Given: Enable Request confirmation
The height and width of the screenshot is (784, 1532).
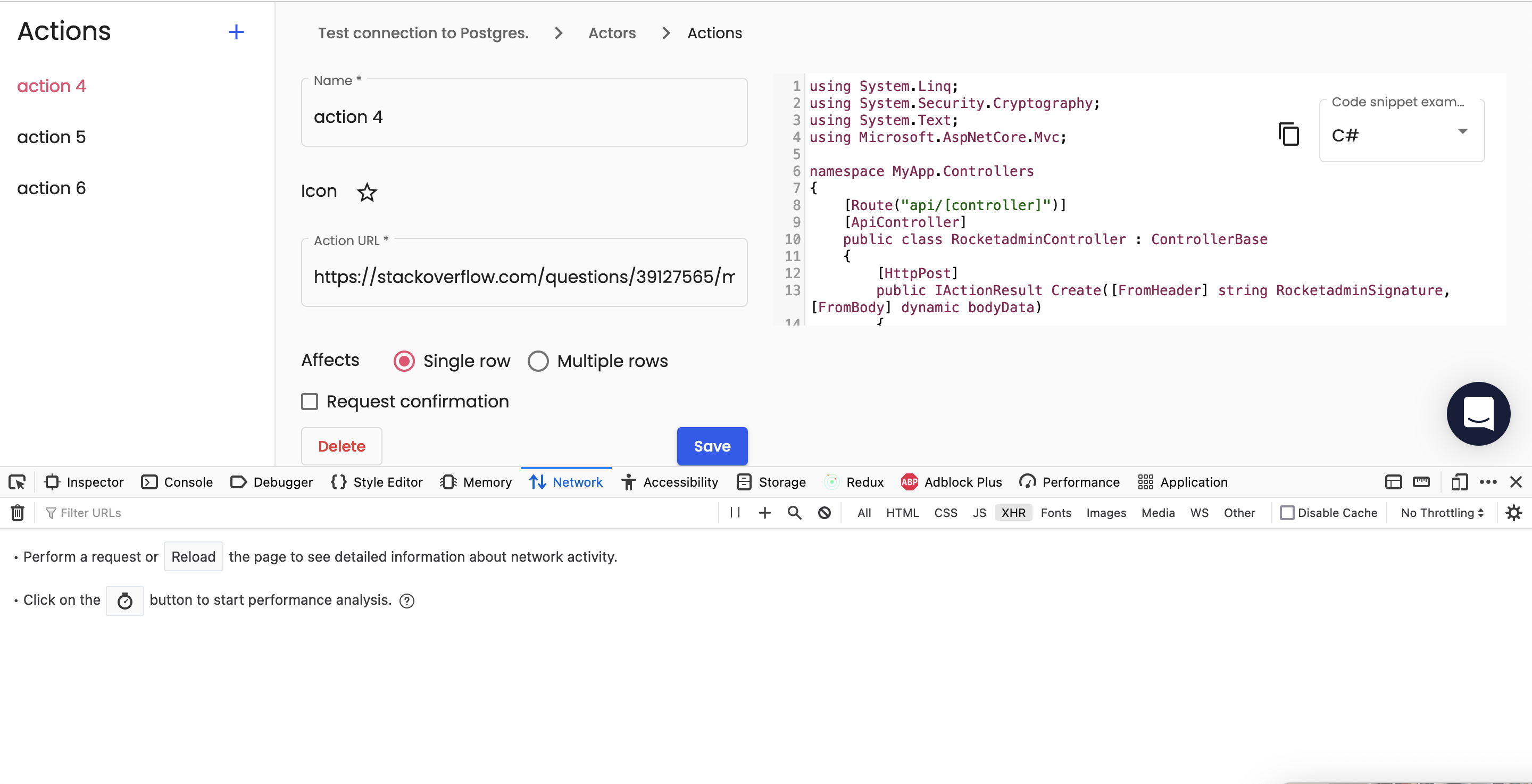Looking at the screenshot, I should click(x=309, y=402).
